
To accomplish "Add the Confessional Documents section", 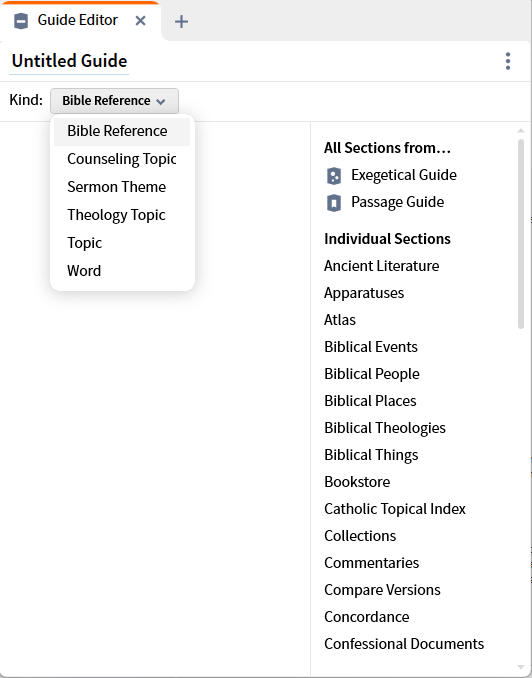I will [404, 644].
